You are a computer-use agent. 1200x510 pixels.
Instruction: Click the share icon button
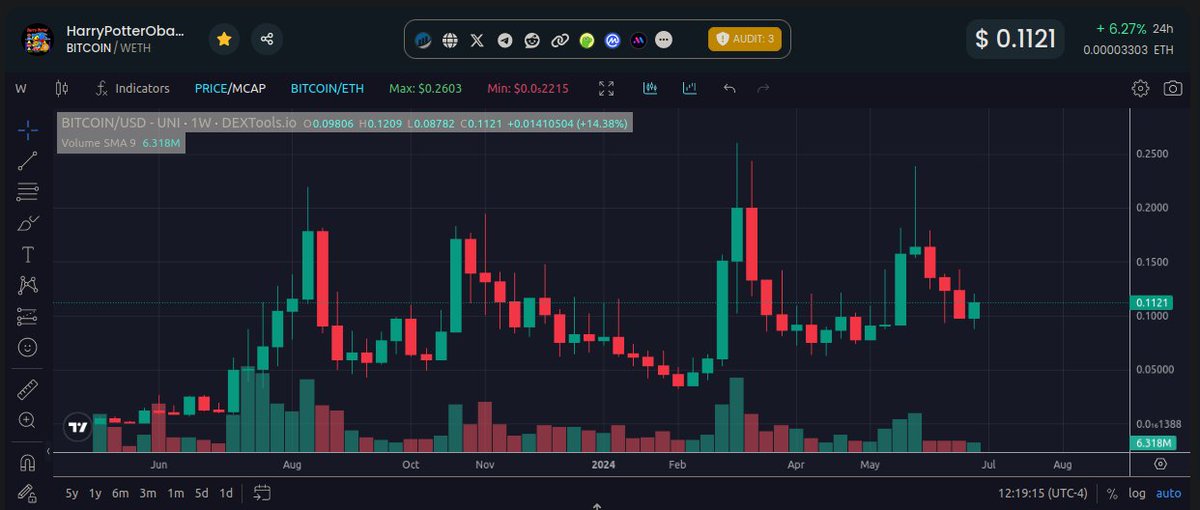tap(267, 39)
